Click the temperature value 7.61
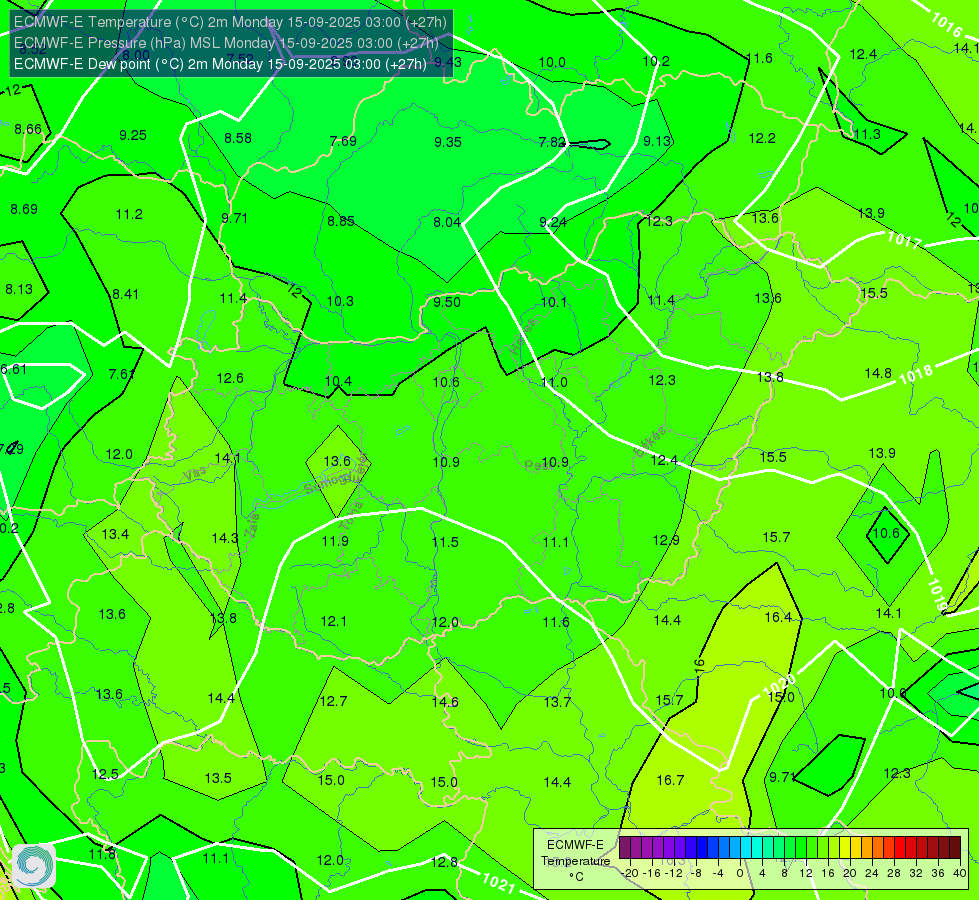This screenshot has width=979, height=900. point(122,374)
